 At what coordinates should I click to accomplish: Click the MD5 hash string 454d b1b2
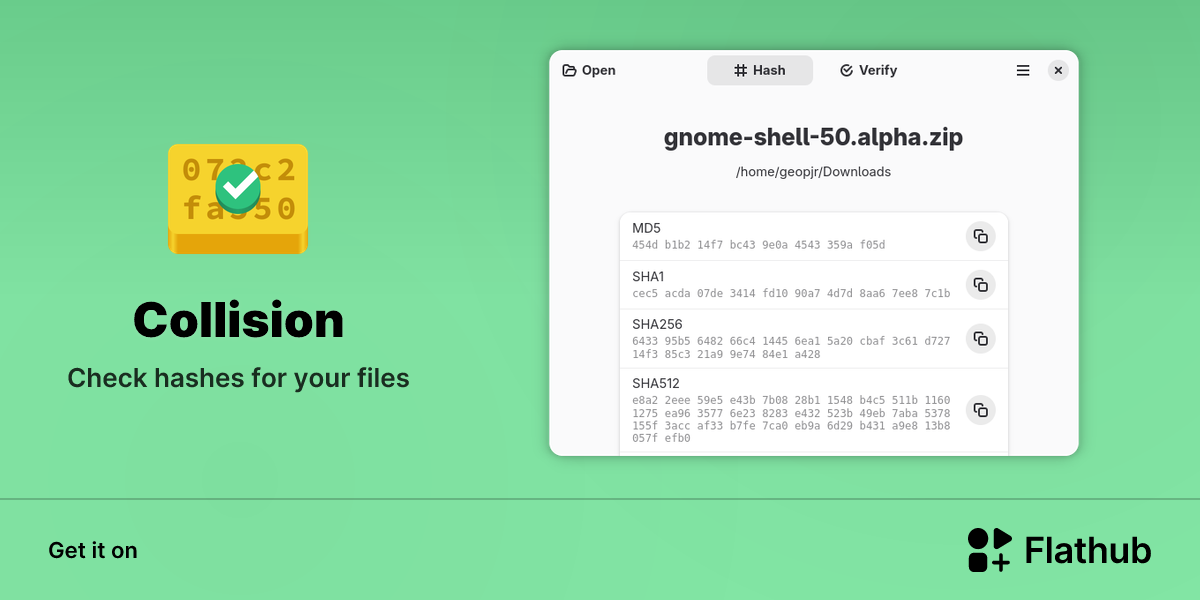pos(759,245)
